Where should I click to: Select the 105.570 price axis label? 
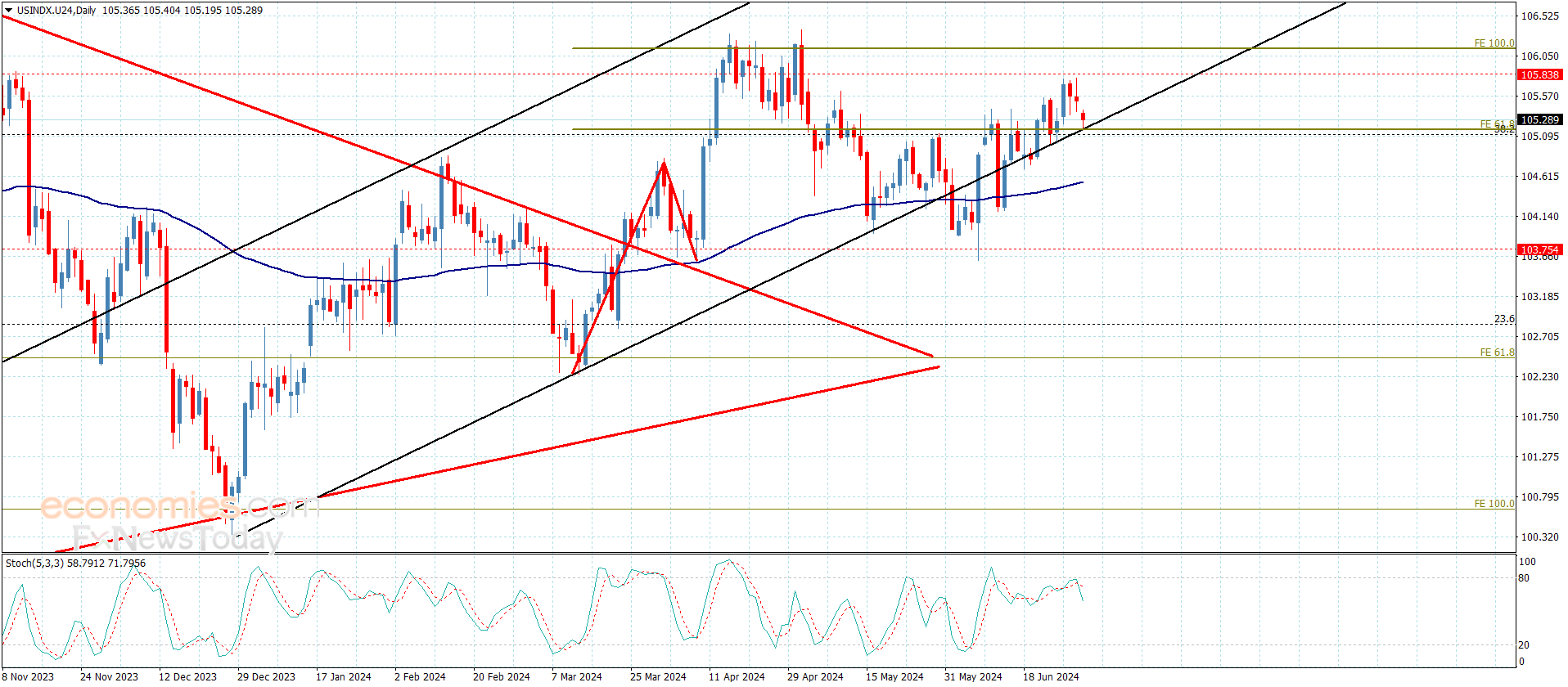click(1539, 97)
